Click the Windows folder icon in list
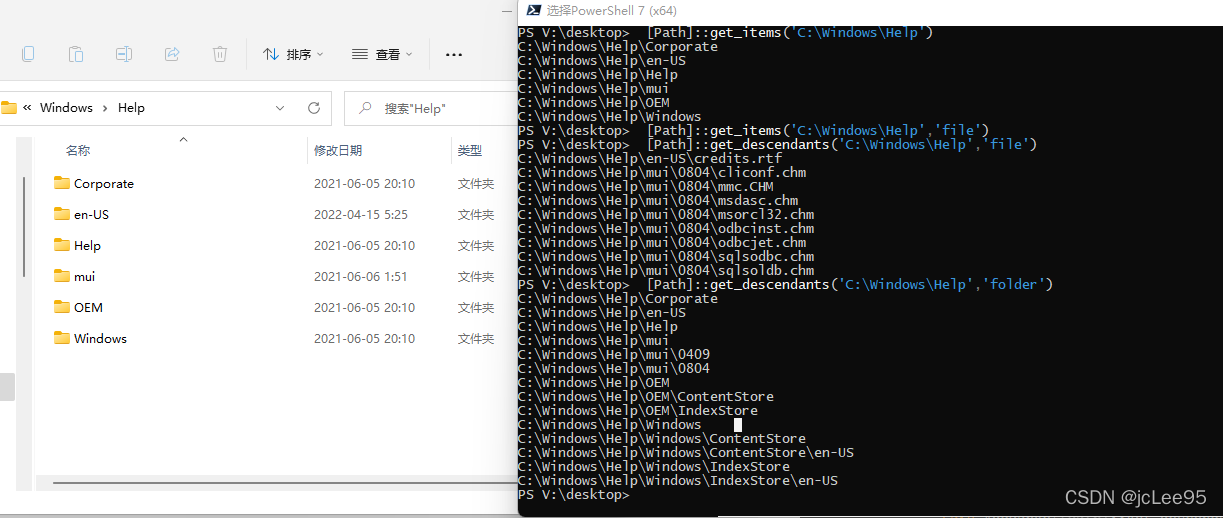This screenshot has width=1223, height=518. point(62,338)
